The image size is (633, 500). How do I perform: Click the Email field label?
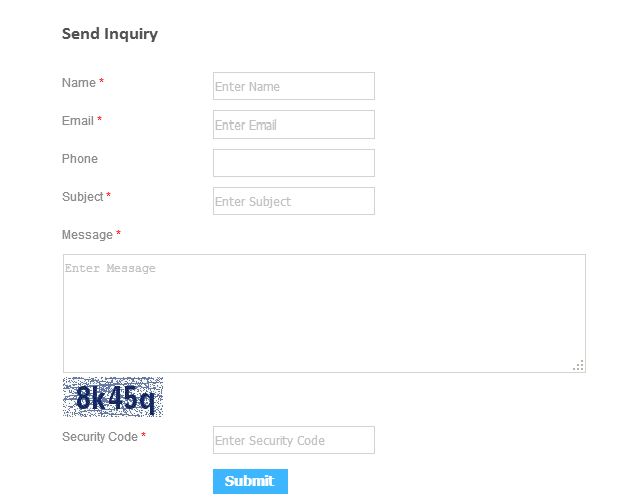78,121
